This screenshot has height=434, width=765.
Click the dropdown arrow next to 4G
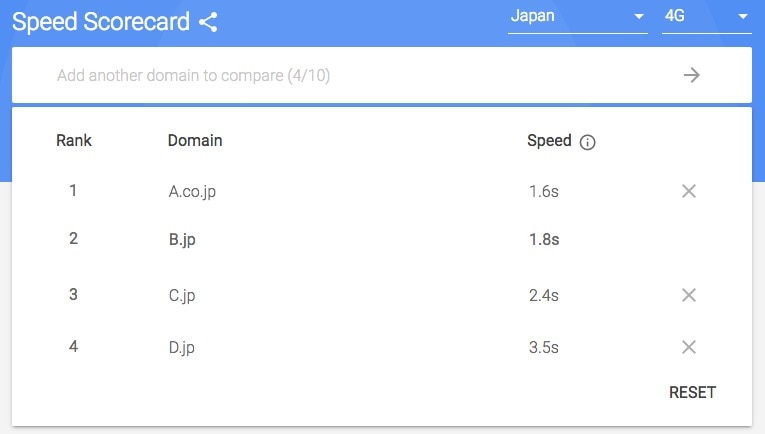743,17
